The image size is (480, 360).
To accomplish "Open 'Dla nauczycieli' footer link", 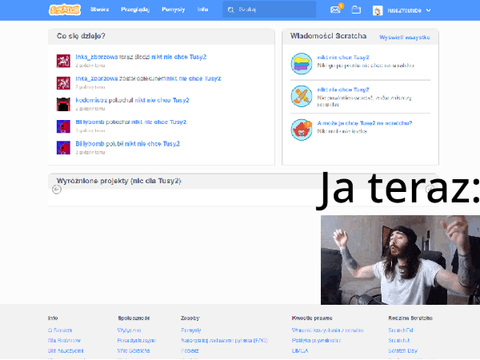I will pos(66,351).
